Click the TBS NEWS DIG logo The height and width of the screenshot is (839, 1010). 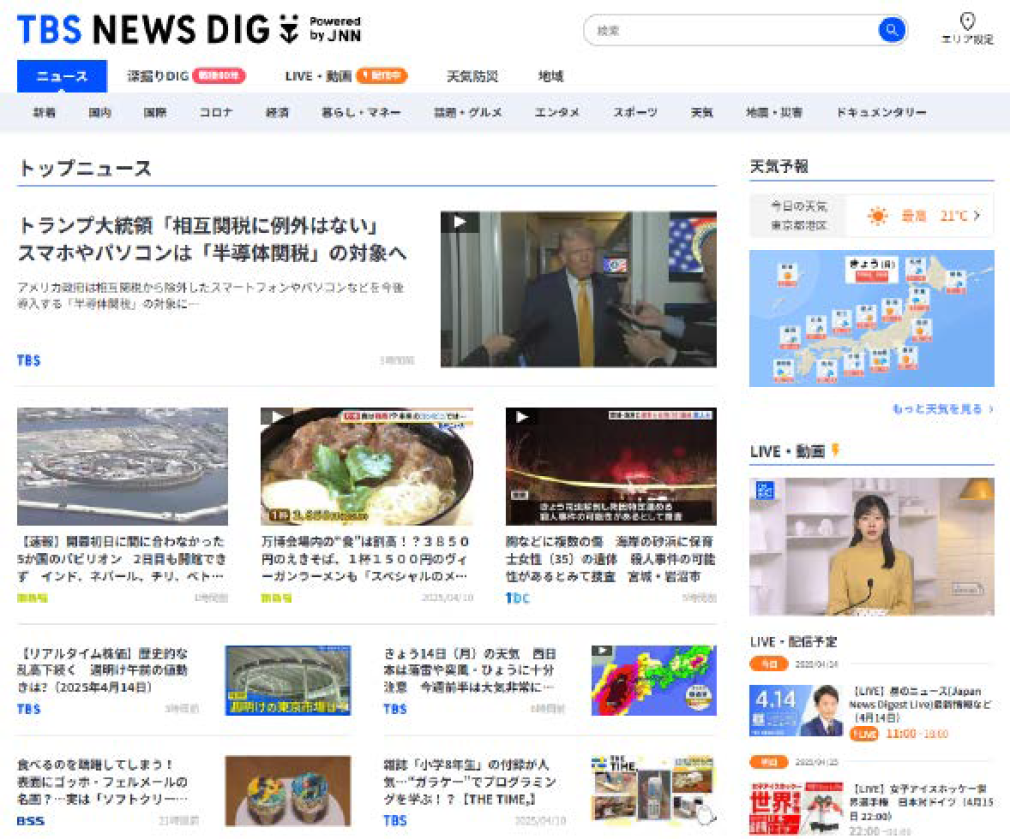pos(189,30)
